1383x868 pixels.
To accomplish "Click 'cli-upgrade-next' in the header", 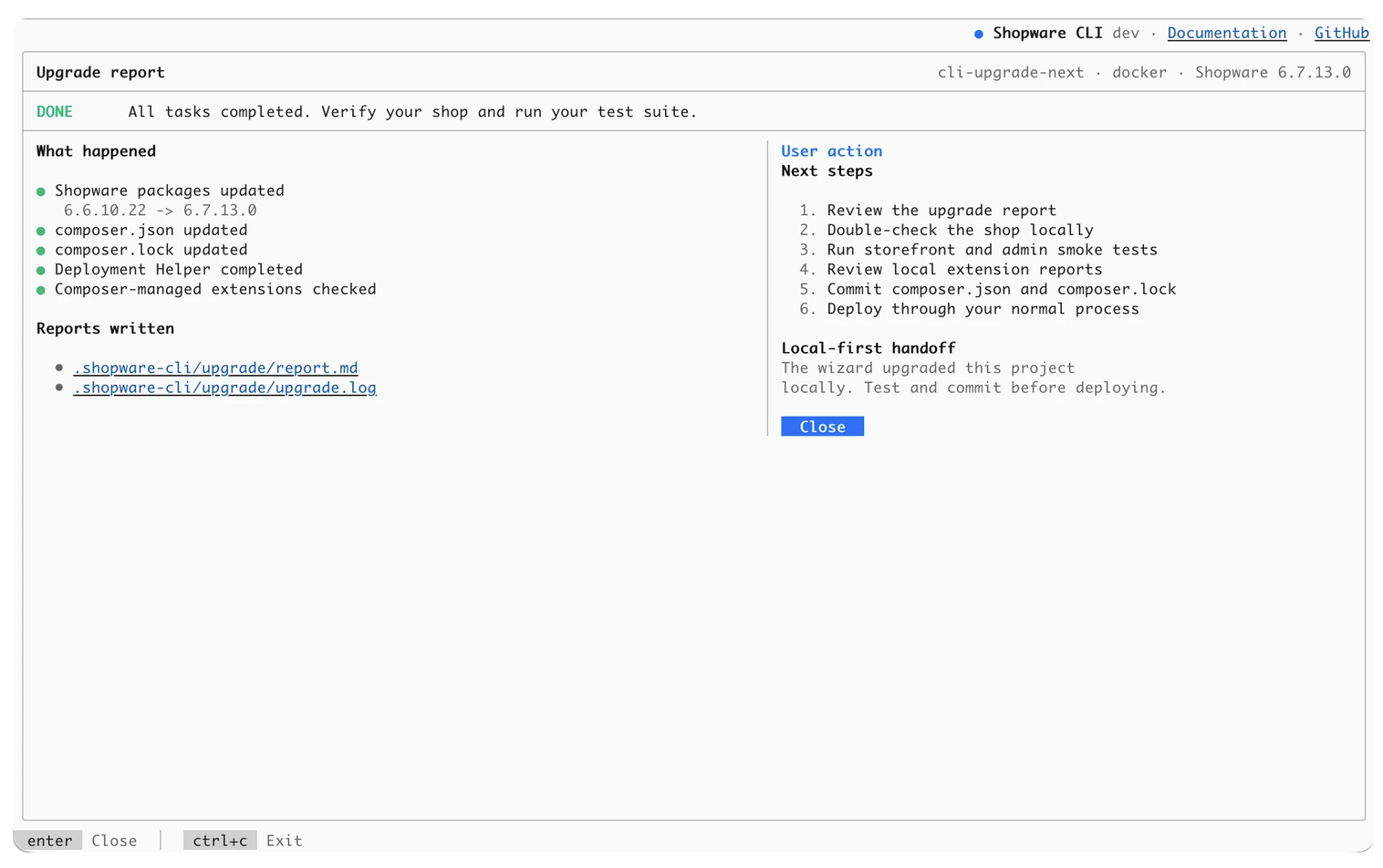I will pos(1011,72).
